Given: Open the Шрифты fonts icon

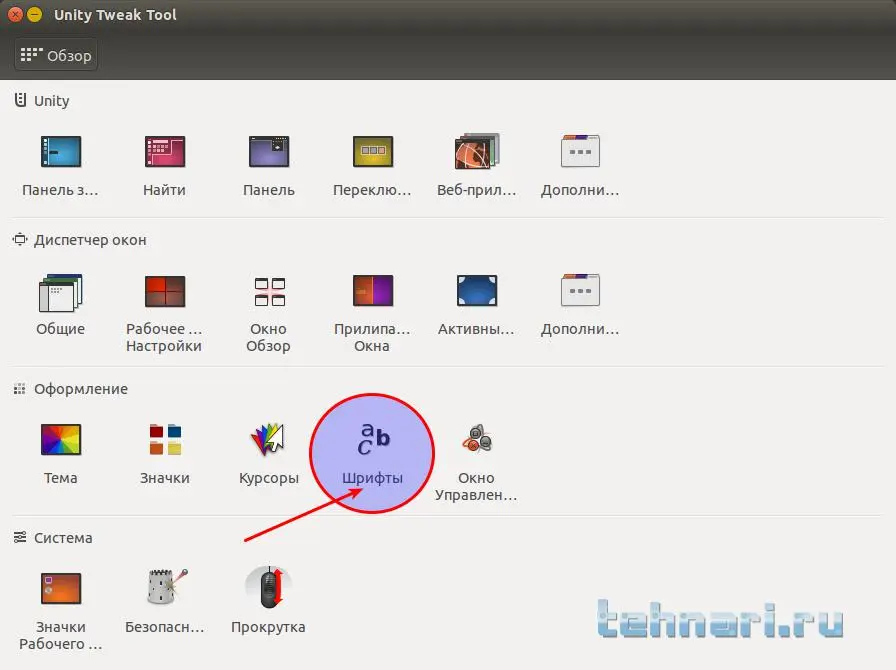Looking at the screenshot, I should click(x=373, y=439).
